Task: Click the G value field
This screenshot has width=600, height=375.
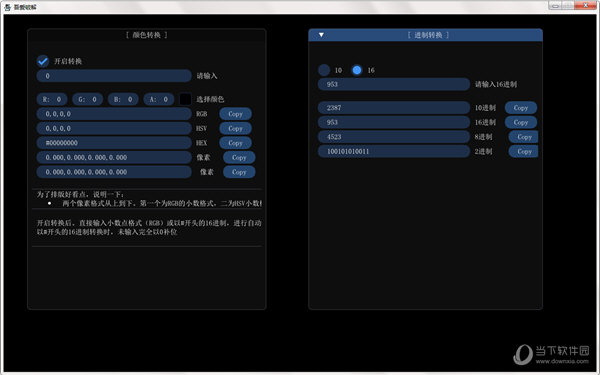Action: pos(88,99)
